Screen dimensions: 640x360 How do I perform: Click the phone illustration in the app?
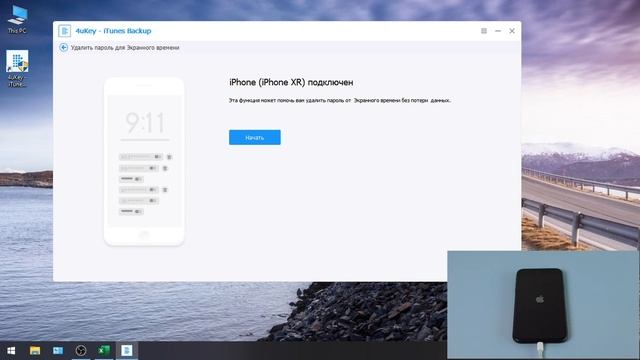pos(144,162)
